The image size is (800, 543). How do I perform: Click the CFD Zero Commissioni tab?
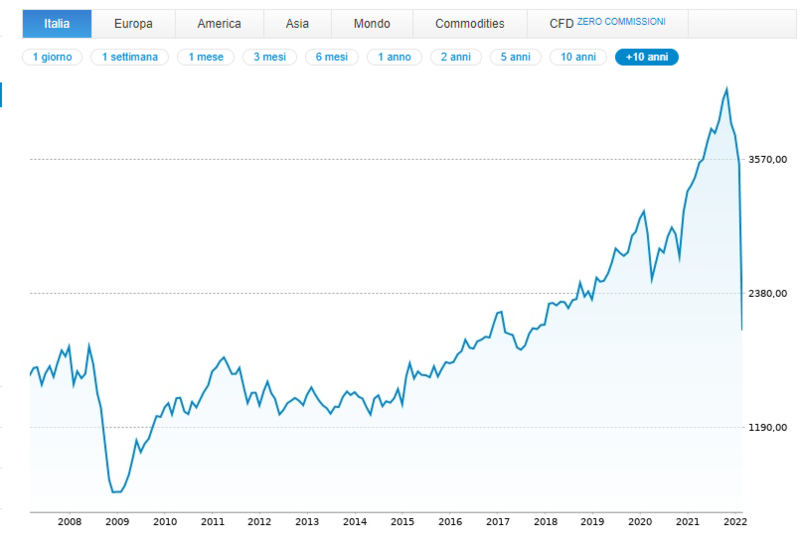pos(607,23)
